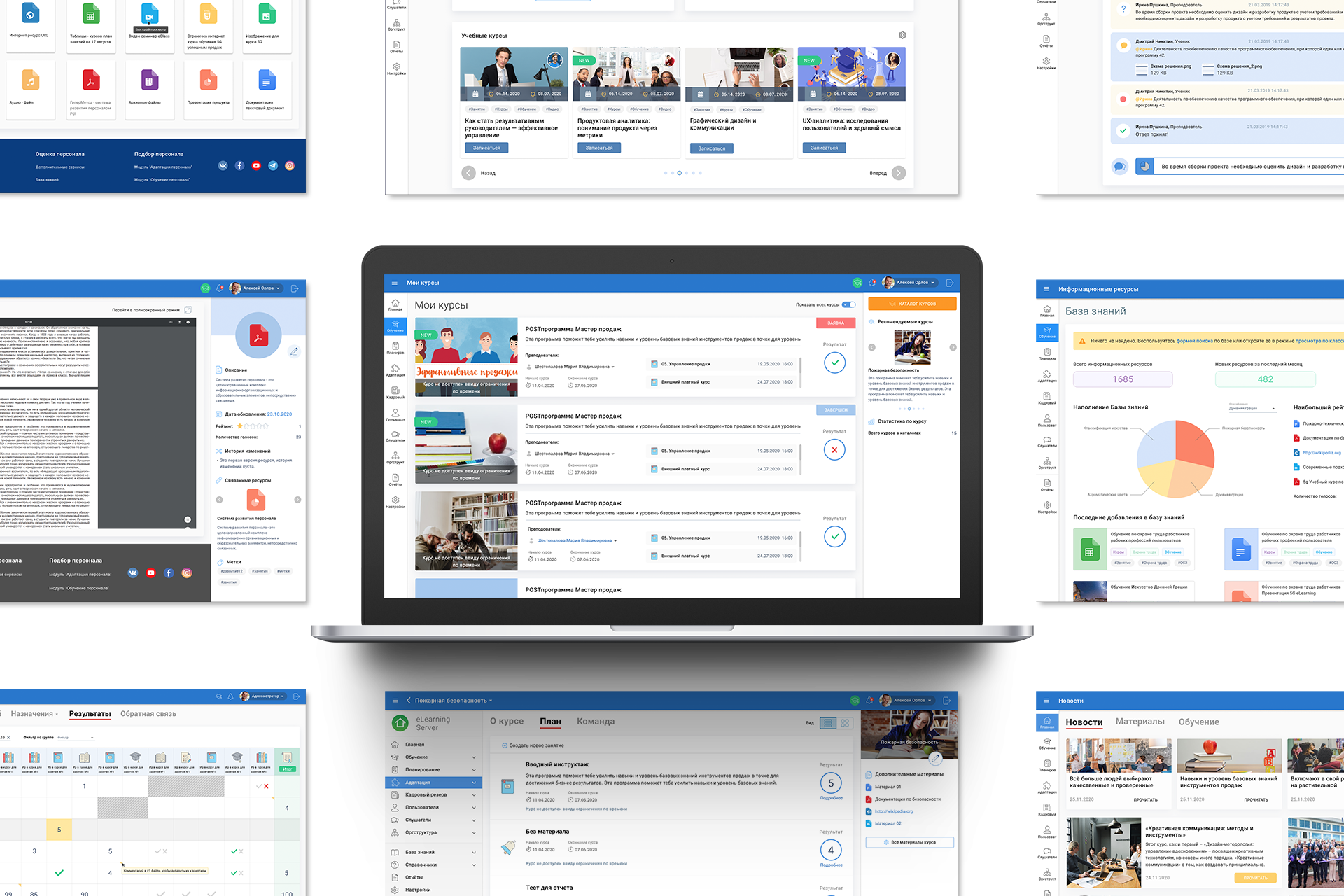Open Адаптация puzzle icon in Мои курсы sidebar
The image size is (1344, 896).
[x=395, y=370]
